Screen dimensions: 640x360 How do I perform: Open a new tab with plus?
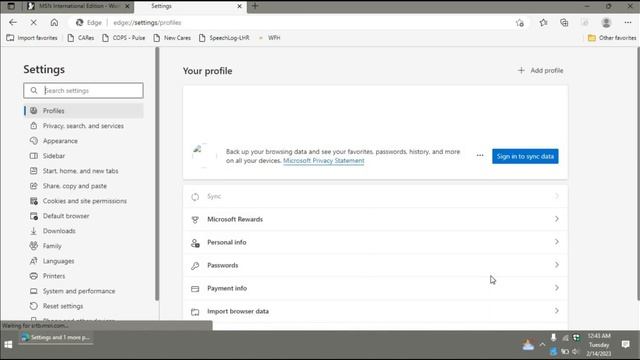255,6
